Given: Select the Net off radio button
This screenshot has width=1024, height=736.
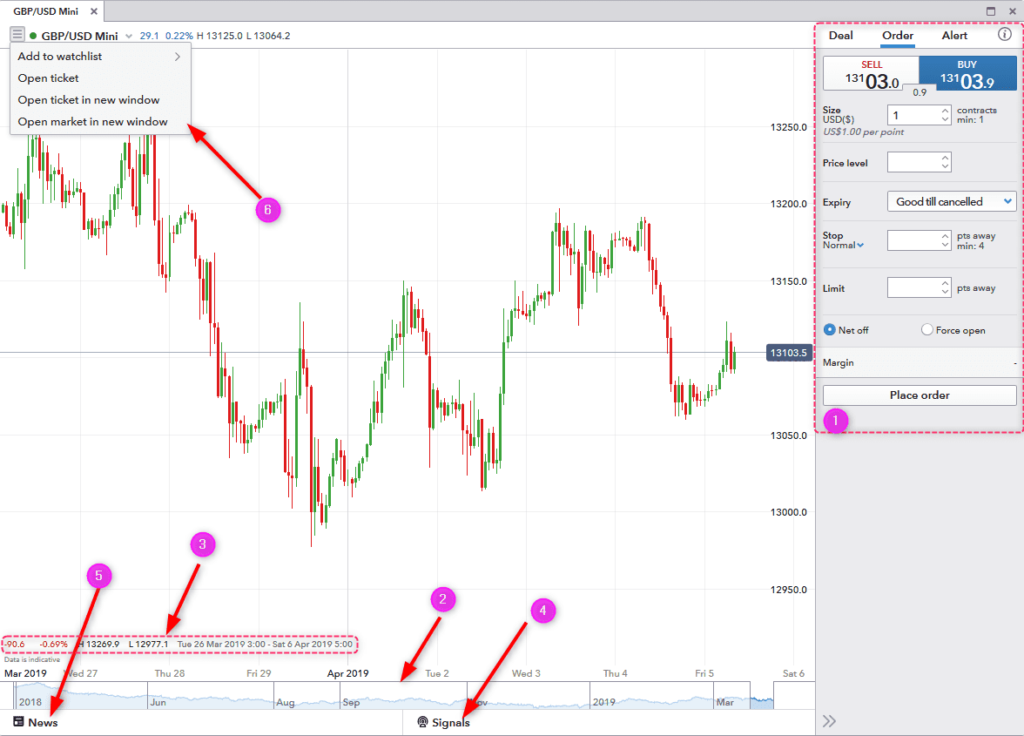Looking at the screenshot, I should [830, 329].
